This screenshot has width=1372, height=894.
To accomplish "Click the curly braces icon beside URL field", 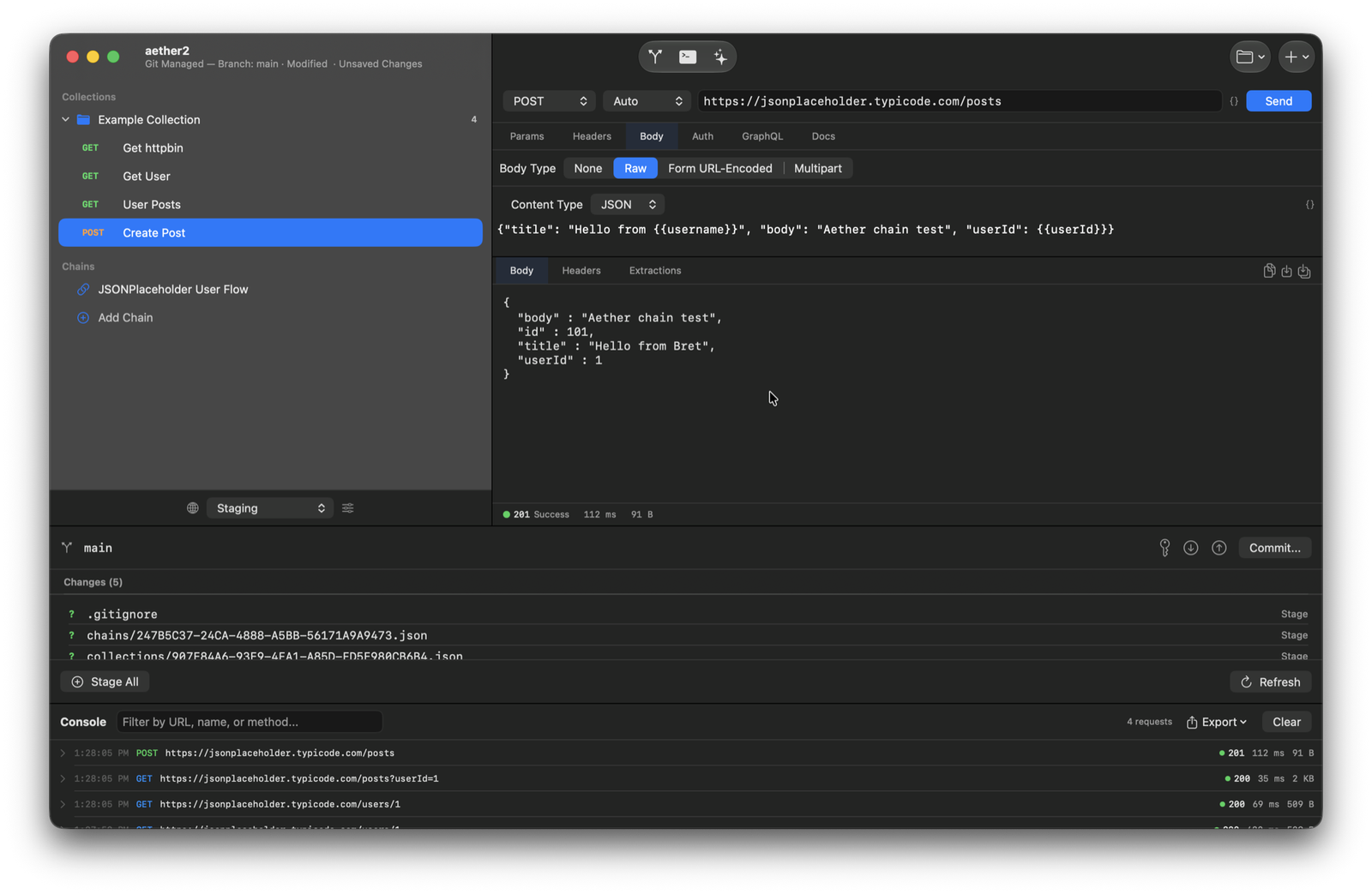I will click(x=1234, y=101).
